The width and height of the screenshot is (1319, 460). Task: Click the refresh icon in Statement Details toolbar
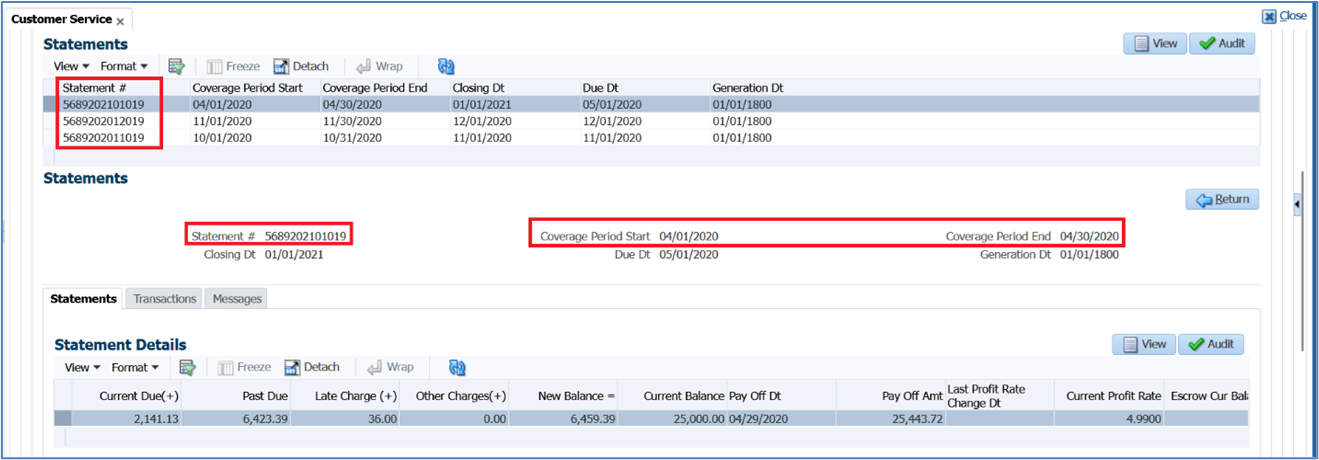[x=457, y=367]
